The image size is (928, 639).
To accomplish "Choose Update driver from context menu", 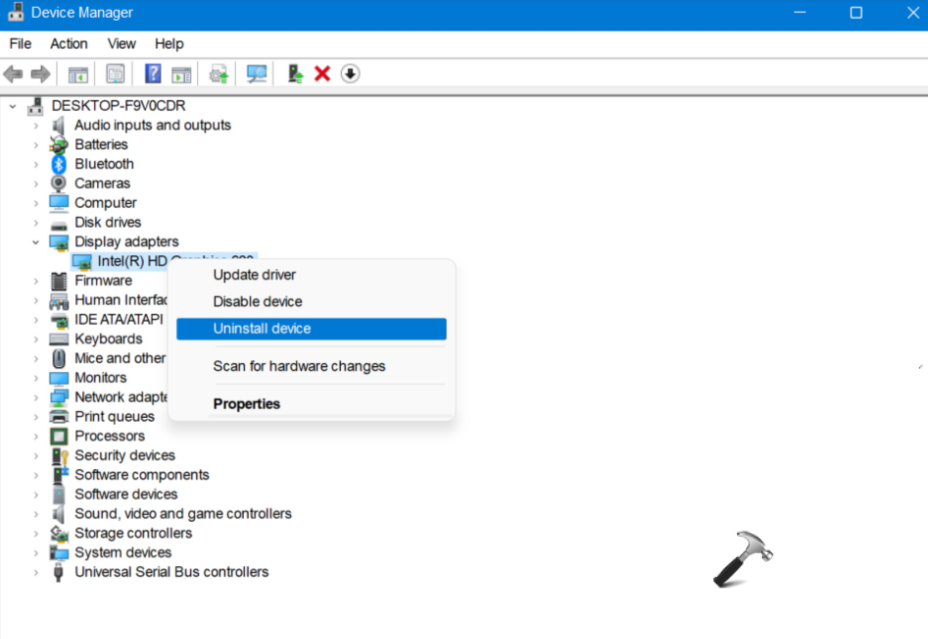I will [x=311, y=275].
